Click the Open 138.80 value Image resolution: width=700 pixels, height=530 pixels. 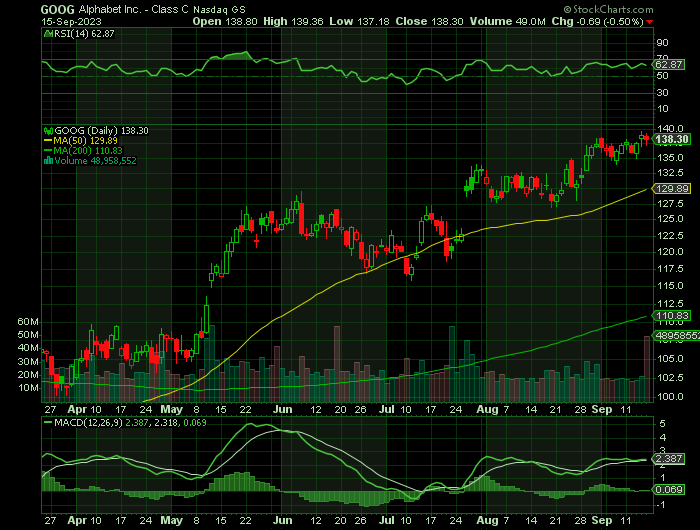pyautogui.click(x=225, y=21)
